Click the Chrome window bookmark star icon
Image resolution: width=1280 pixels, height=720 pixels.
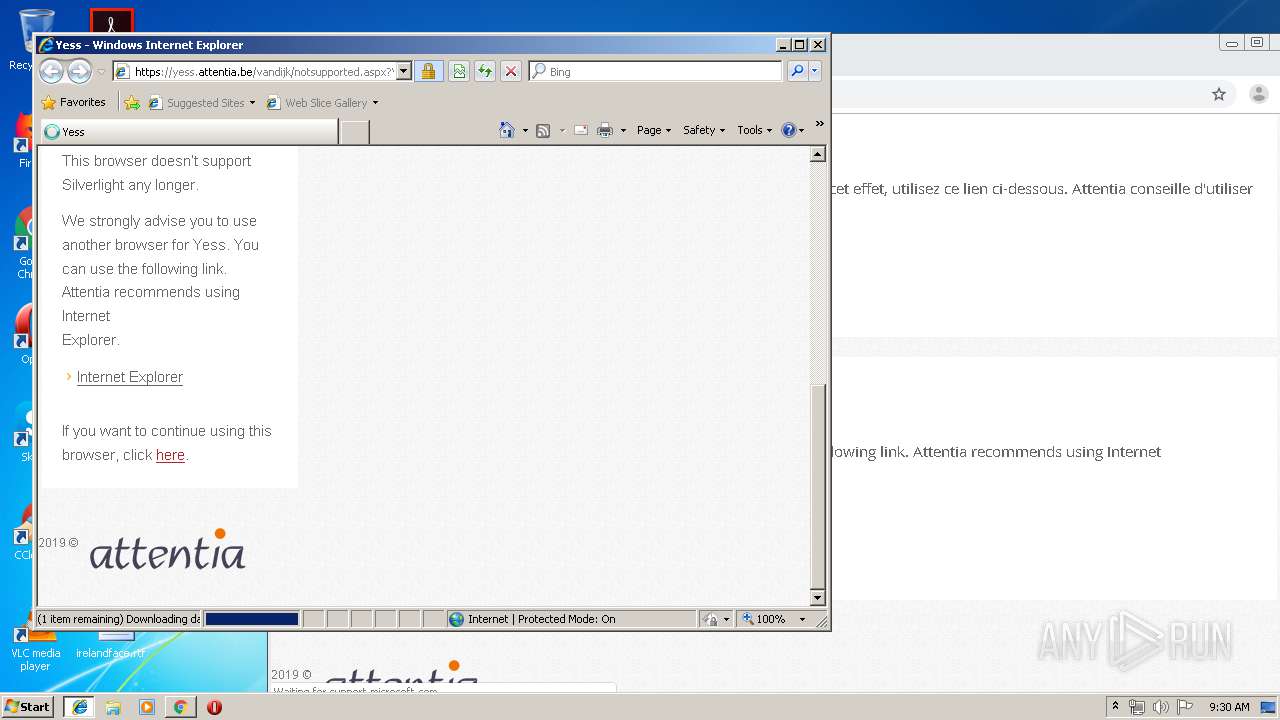point(1219,94)
